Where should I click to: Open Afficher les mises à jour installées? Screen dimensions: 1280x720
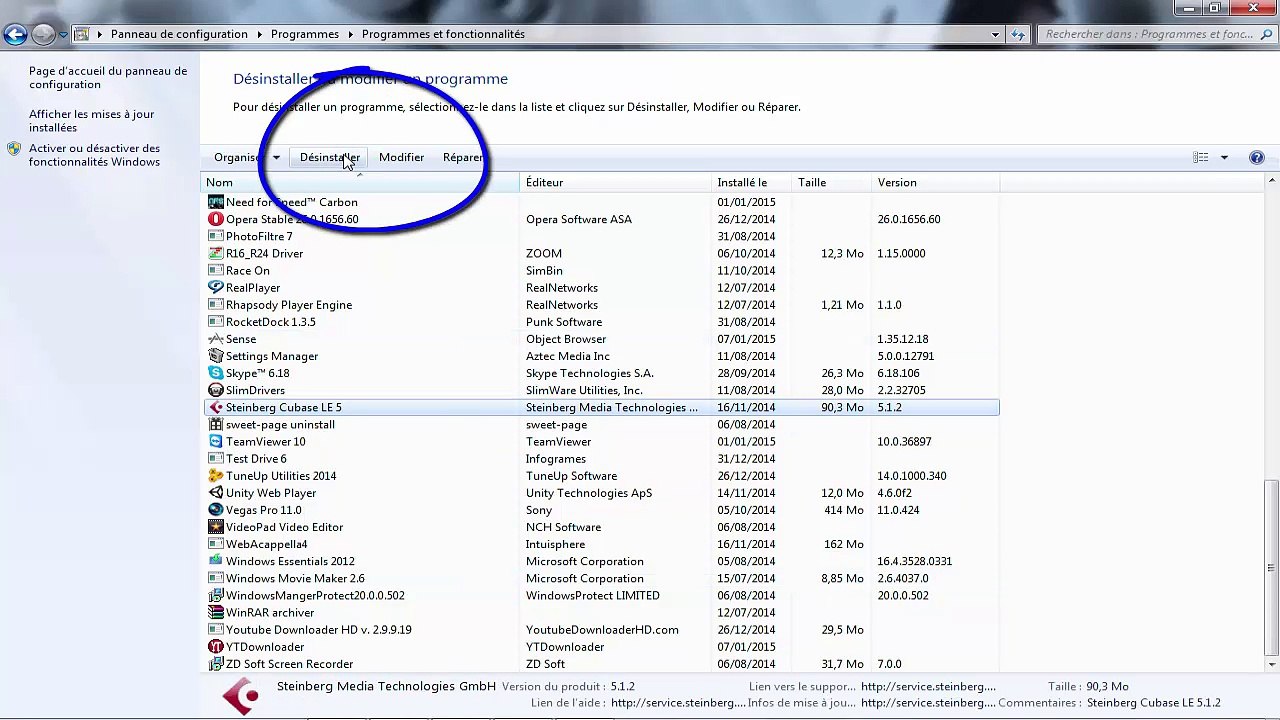click(x=92, y=121)
